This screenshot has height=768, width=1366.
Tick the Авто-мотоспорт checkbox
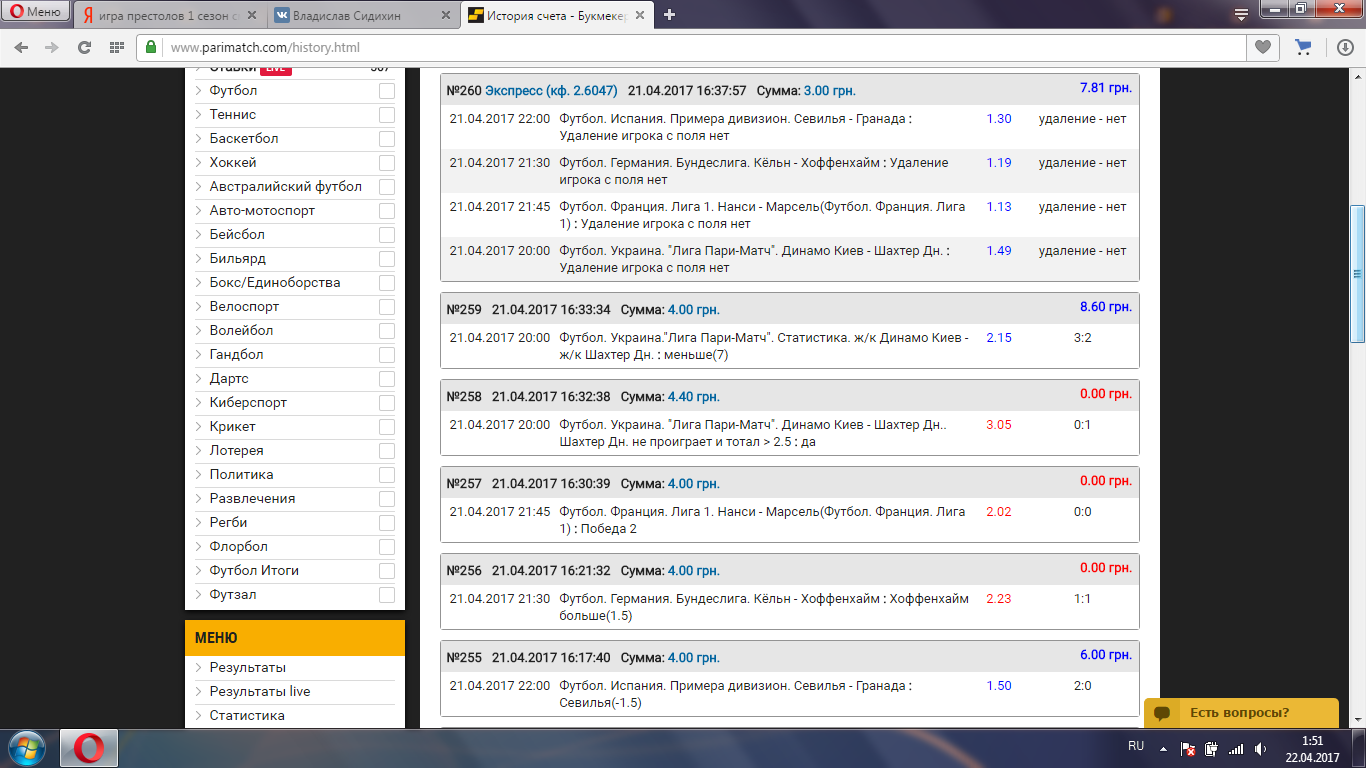[386, 211]
